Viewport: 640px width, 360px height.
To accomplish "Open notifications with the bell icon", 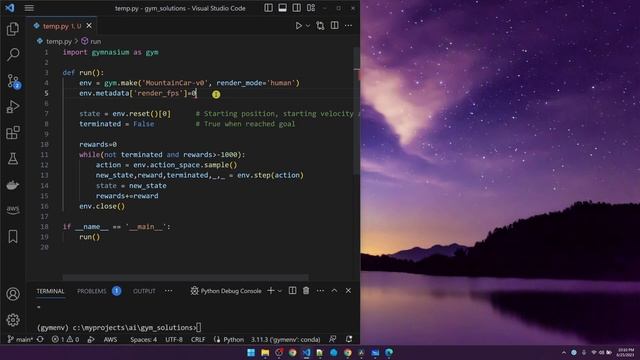I will pyautogui.click(x=349, y=339).
